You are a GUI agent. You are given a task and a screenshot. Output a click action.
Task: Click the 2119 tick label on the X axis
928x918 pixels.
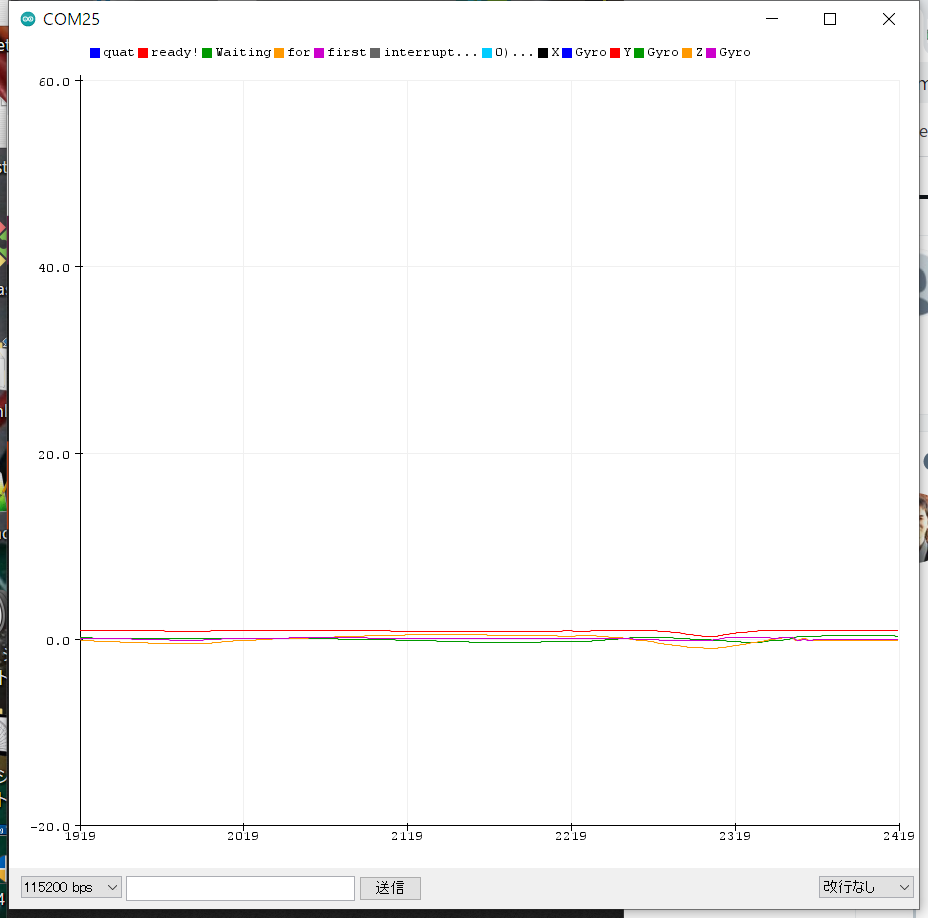(x=407, y=835)
